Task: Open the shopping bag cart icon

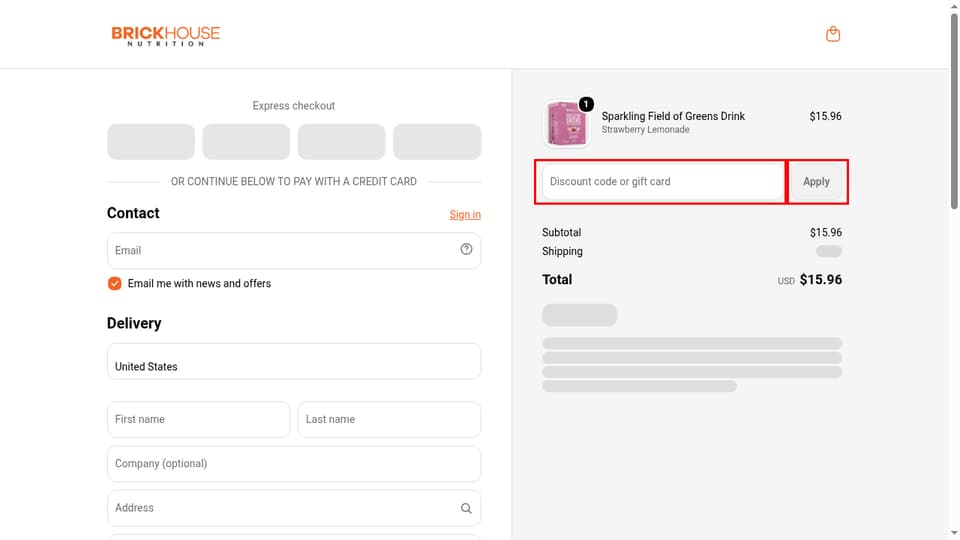Action: (x=833, y=34)
